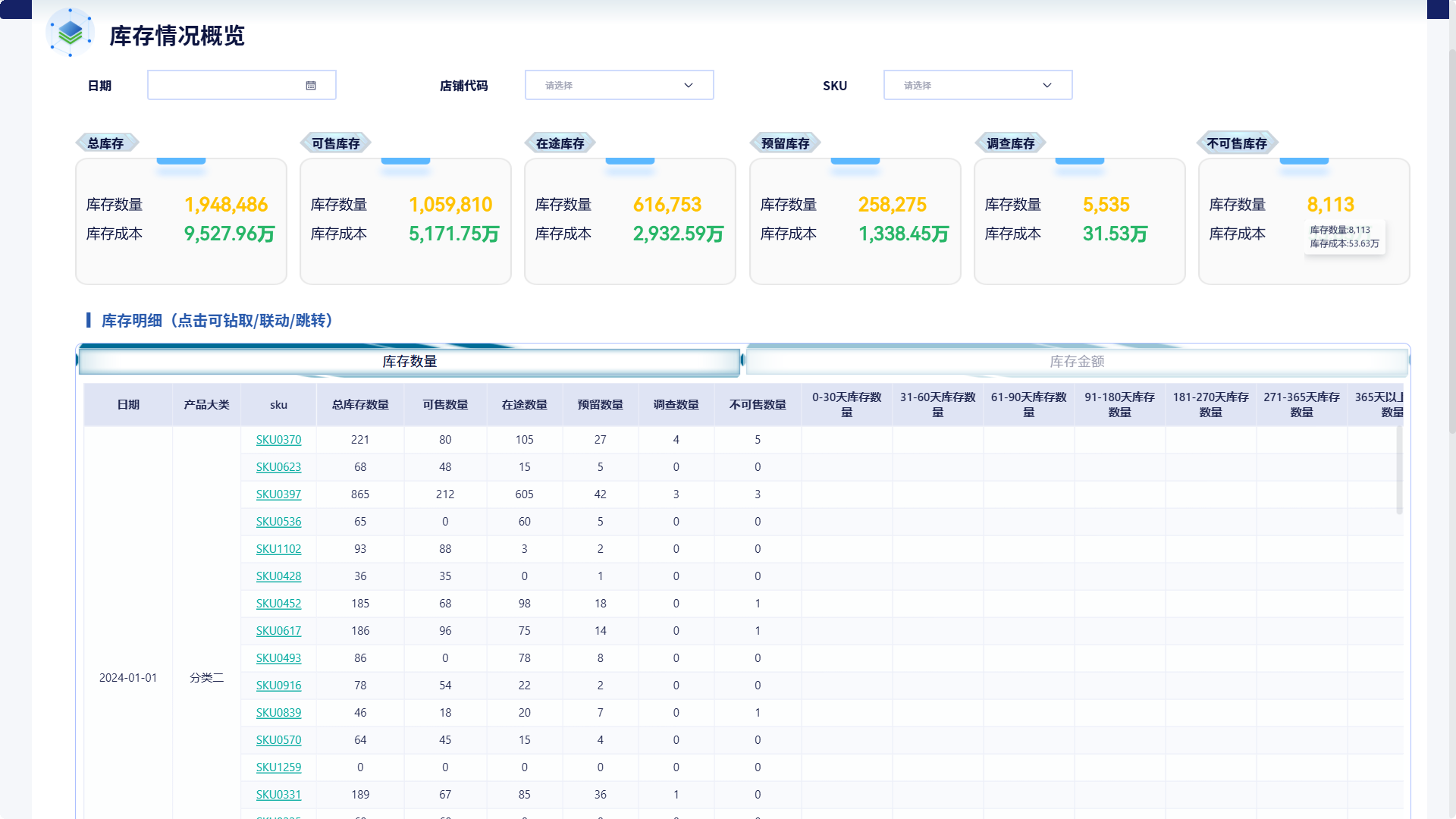Select the 库存数量 tab

click(409, 362)
